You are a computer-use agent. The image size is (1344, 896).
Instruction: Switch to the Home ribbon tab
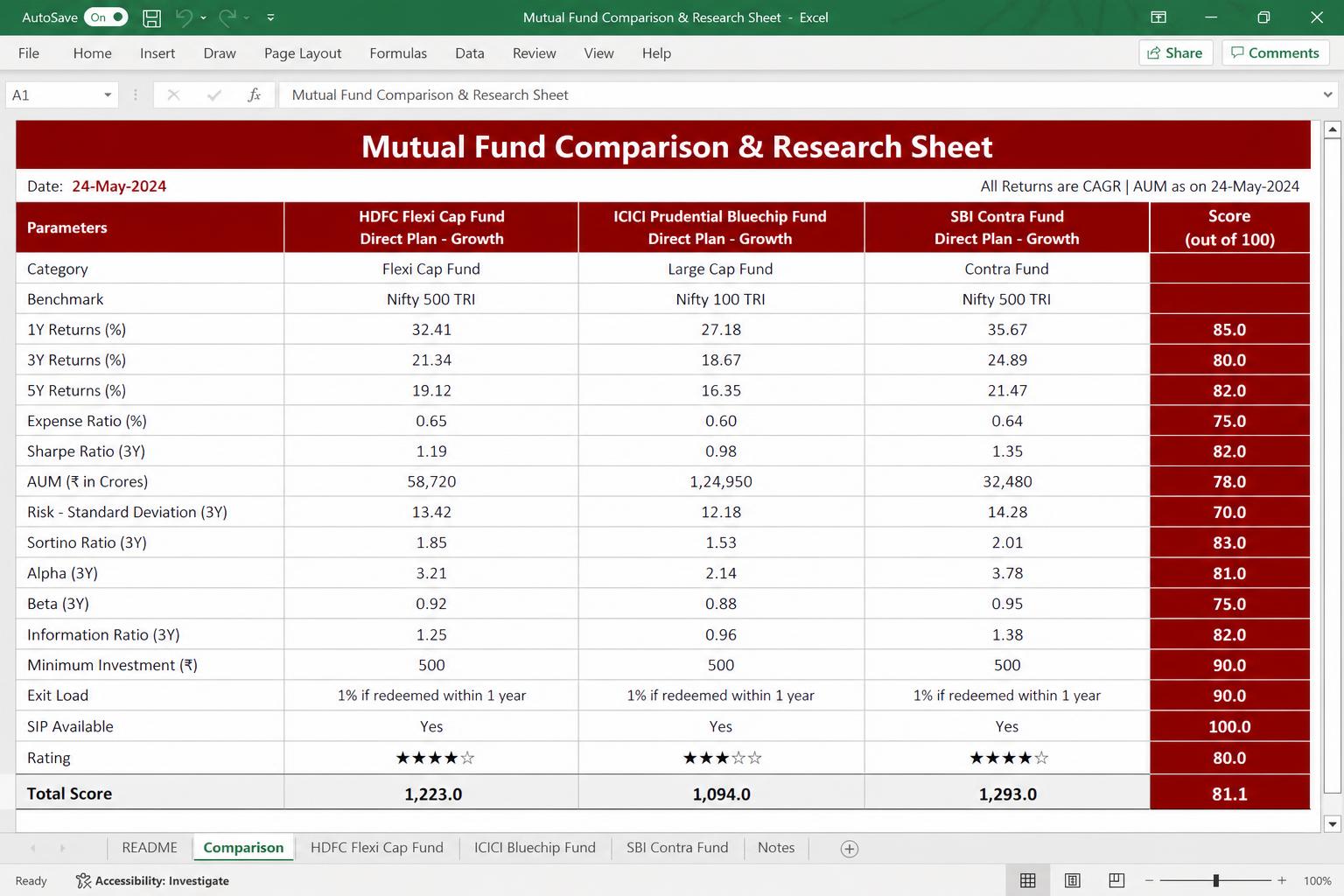92,53
